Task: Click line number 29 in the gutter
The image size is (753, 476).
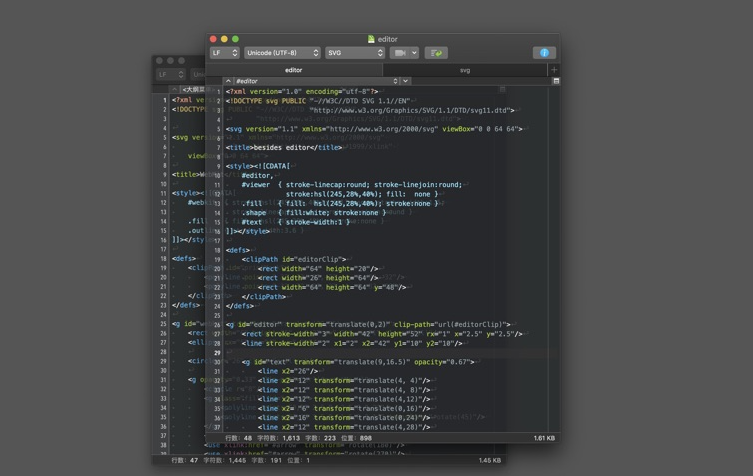Action: pyautogui.click(x=217, y=353)
